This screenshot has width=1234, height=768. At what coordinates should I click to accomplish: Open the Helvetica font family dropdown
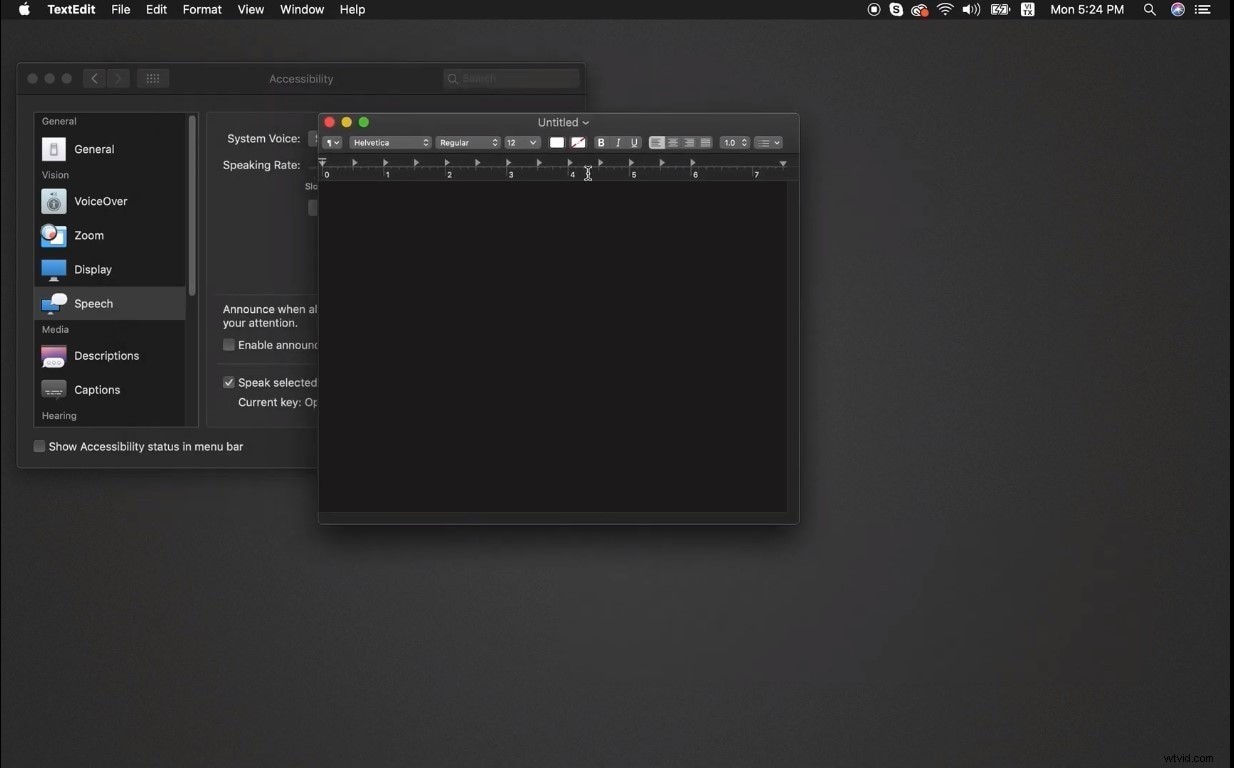pos(390,142)
